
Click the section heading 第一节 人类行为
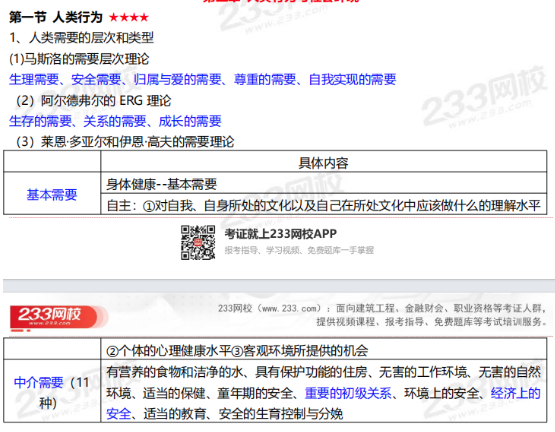coord(56,17)
